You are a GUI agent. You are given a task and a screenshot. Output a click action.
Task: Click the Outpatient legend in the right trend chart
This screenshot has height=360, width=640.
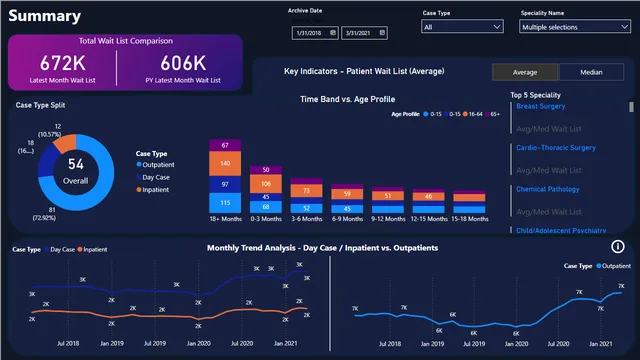[613, 266]
